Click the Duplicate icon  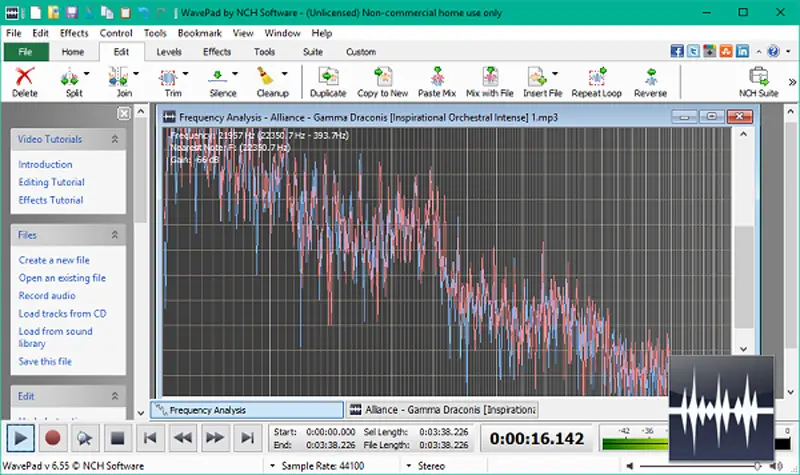pos(327,80)
